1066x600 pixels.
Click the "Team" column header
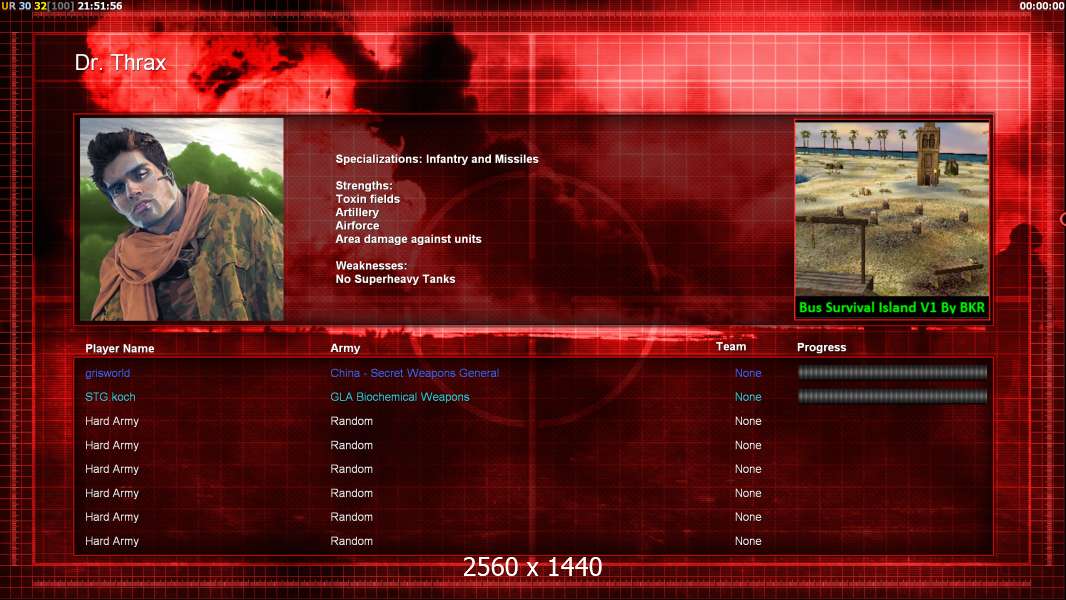coord(731,347)
